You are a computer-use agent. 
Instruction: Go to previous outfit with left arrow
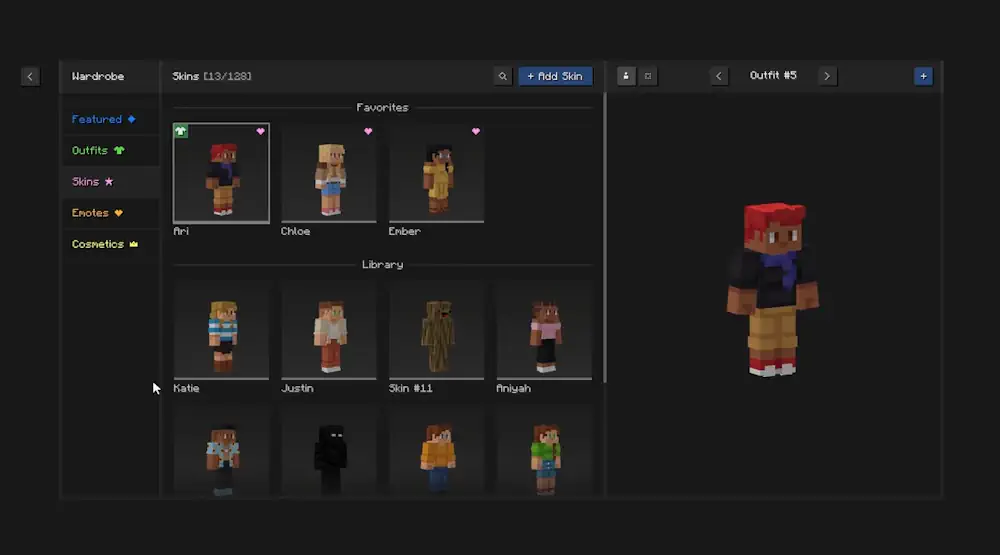tap(719, 76)
